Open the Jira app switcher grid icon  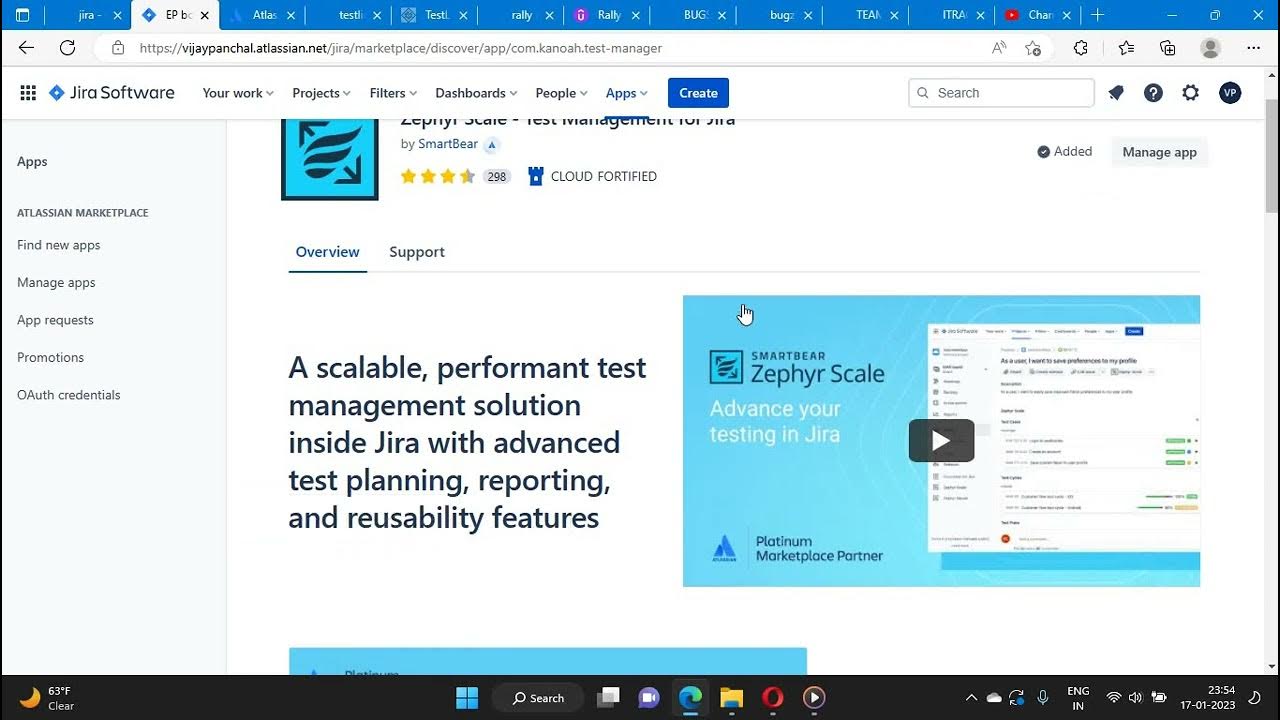(x=28, y=93)
